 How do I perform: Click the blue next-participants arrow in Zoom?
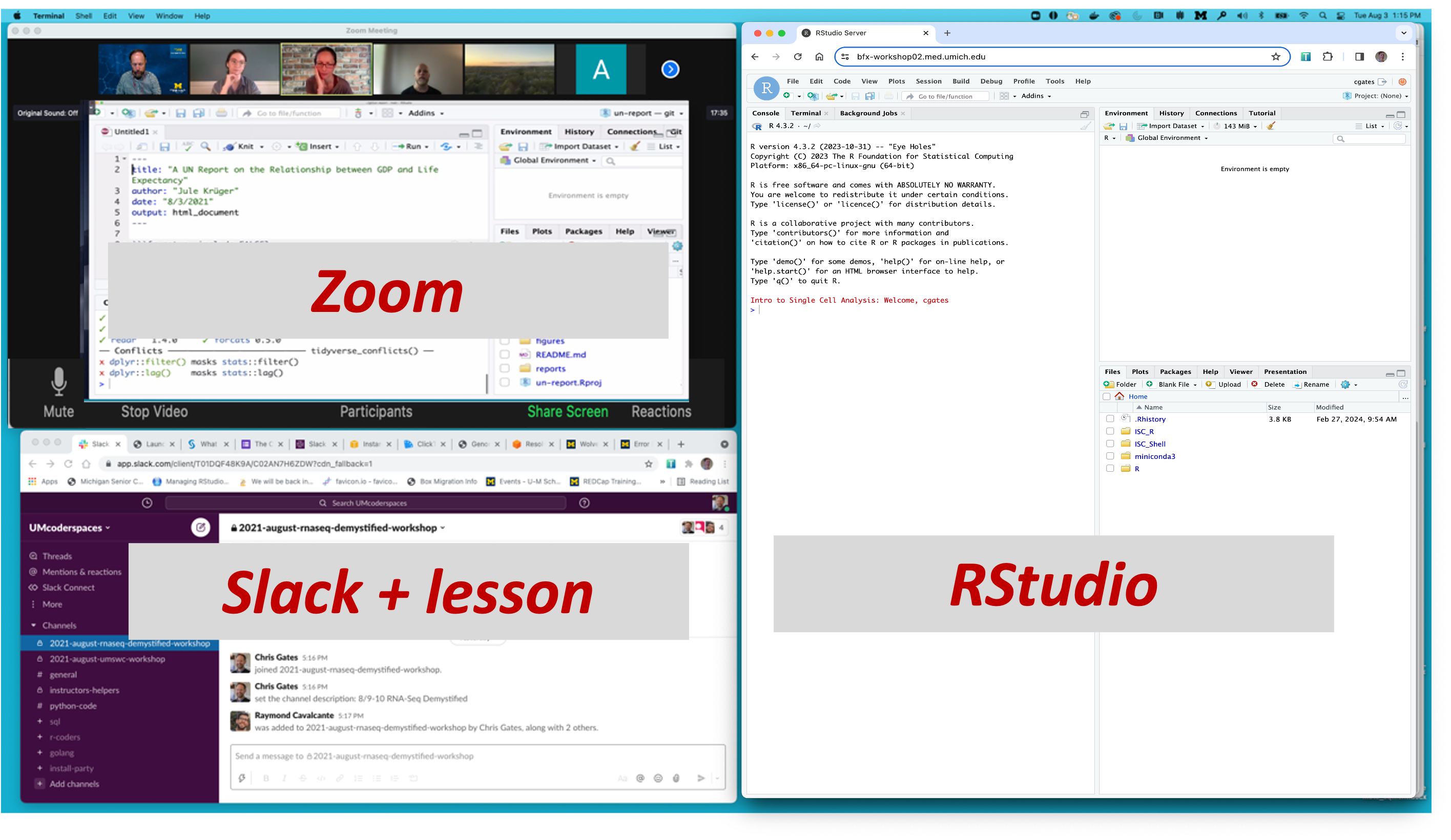coord(670,70)
